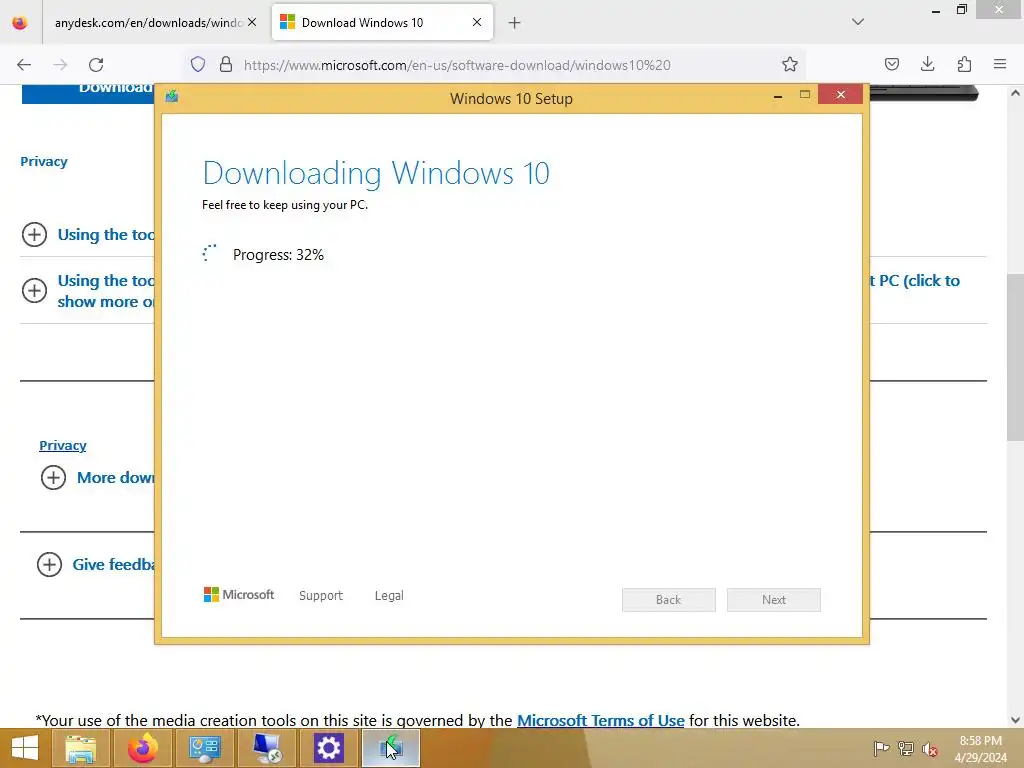Click the top Privacy link on webpage
Image resolution: width=1024 pixels, height=768 pixels.
[x=44, y=161]
